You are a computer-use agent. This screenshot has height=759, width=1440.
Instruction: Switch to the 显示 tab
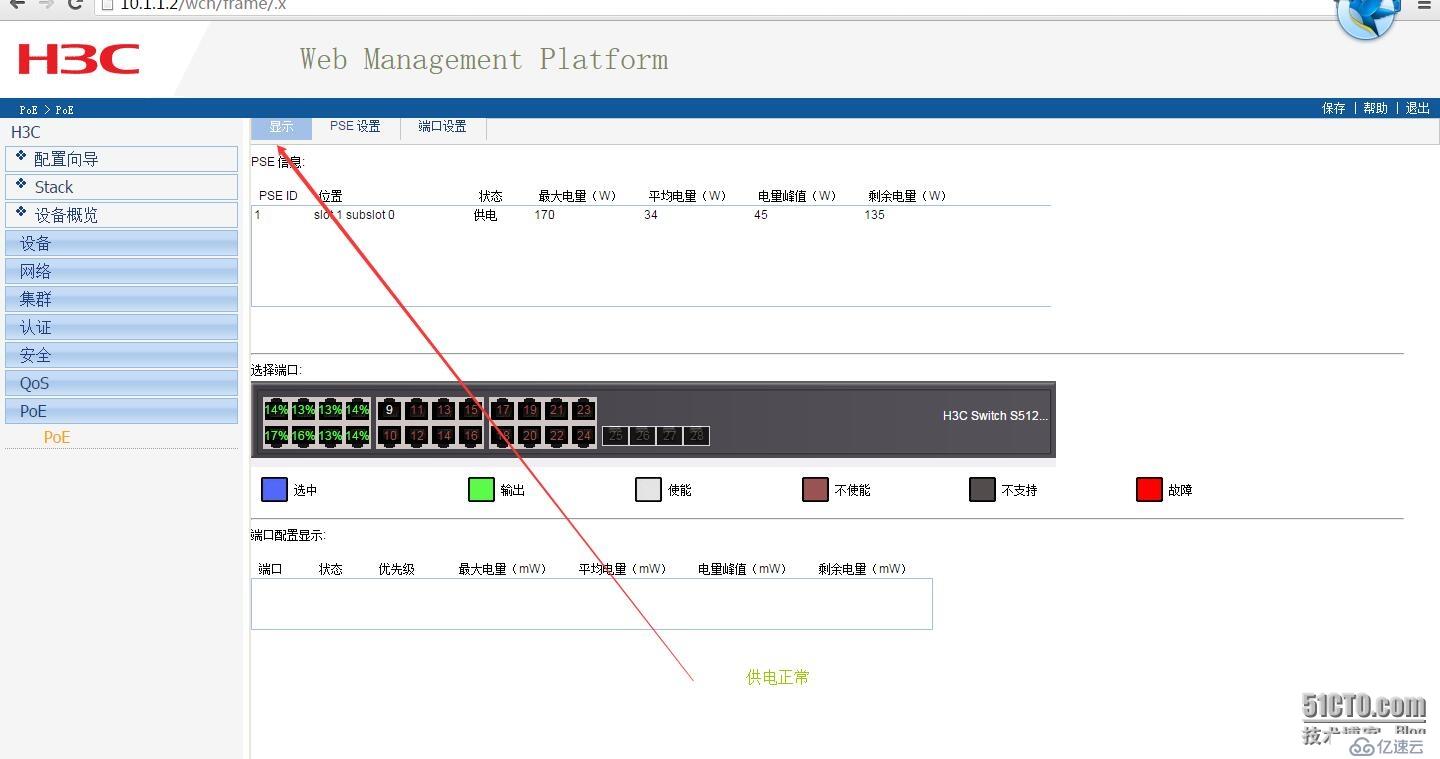point(282,127)
